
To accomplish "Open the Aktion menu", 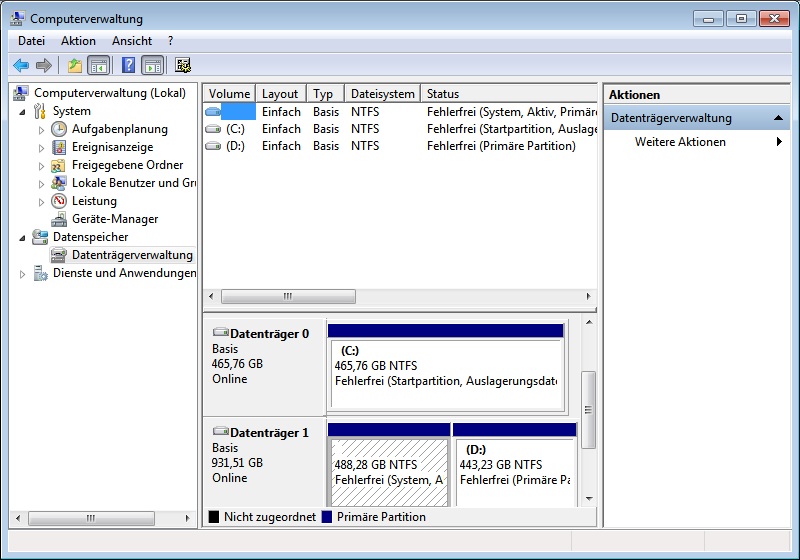I will [x=78, y=41].
